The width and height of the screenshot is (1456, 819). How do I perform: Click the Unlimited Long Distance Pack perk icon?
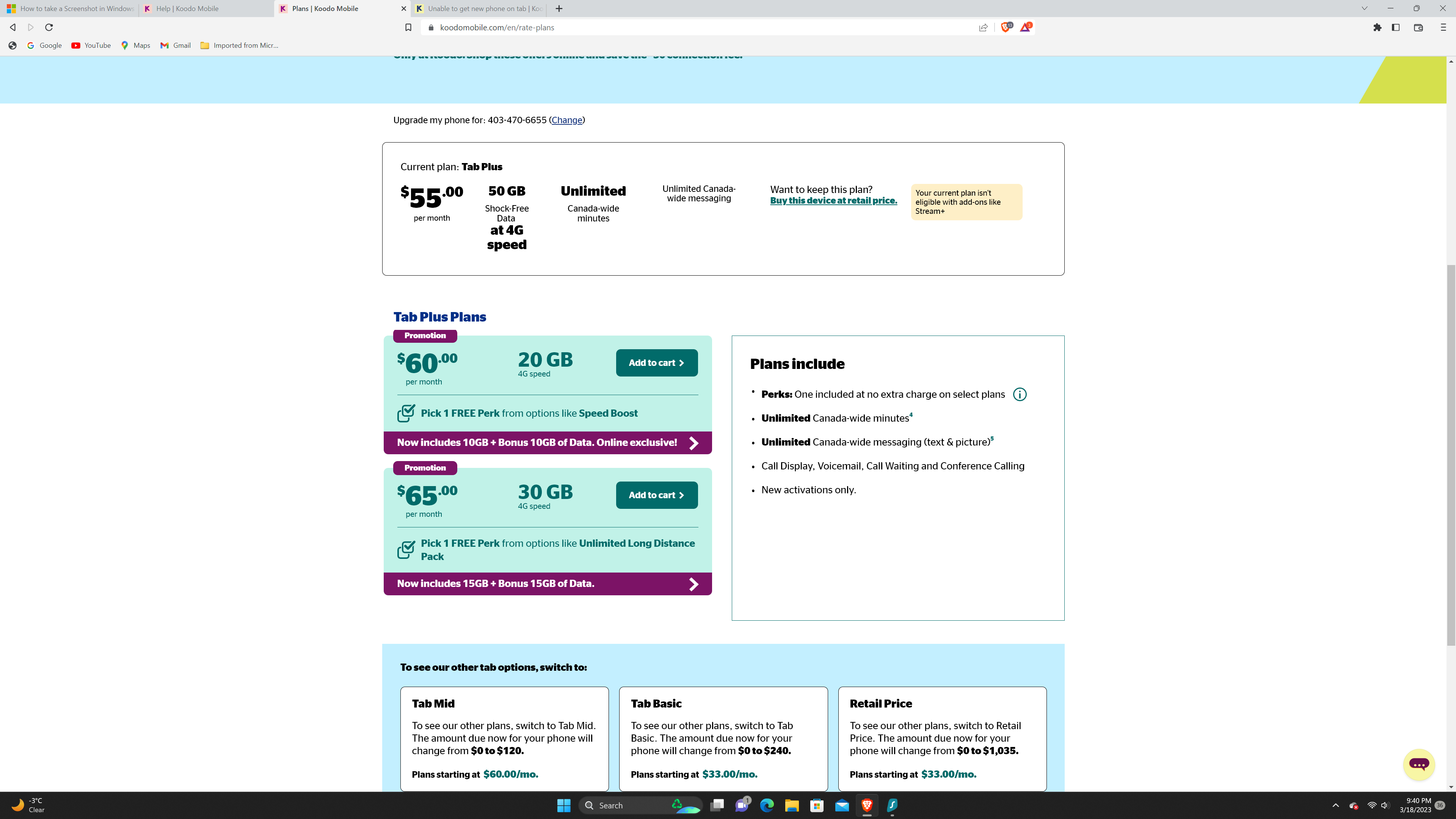[406, 549]
